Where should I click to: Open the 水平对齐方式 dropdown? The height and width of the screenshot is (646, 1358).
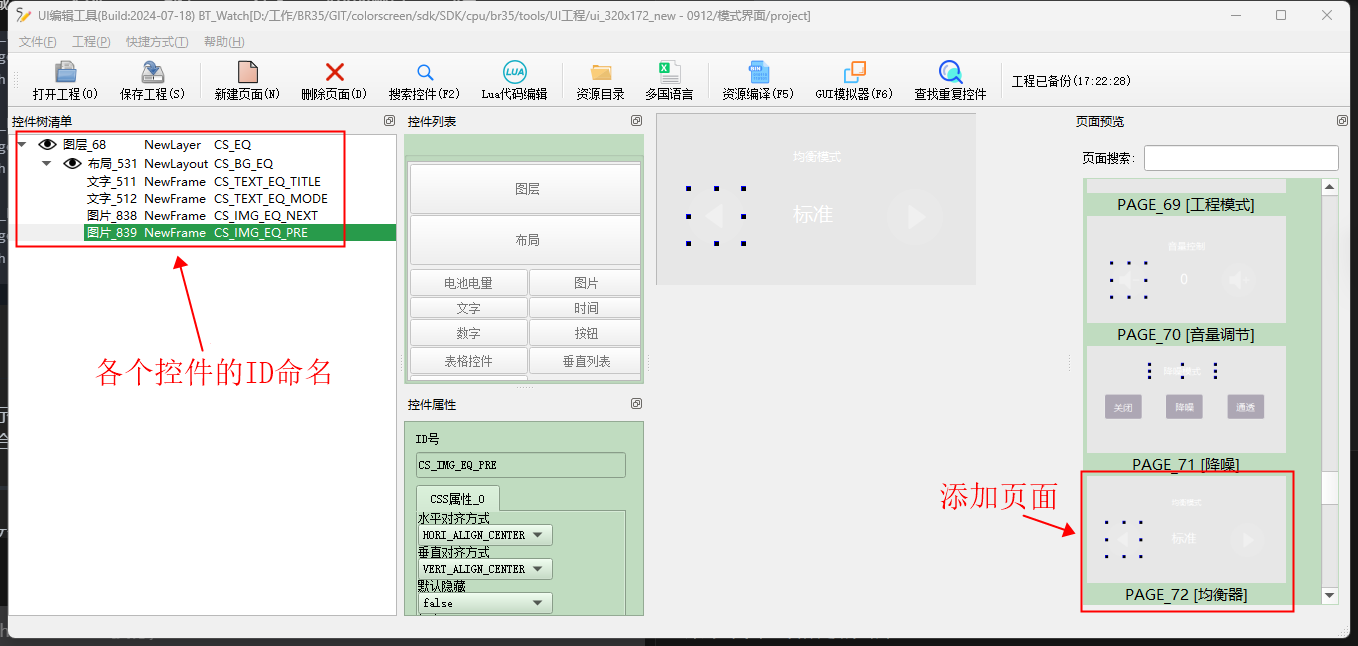pos(485,535)
